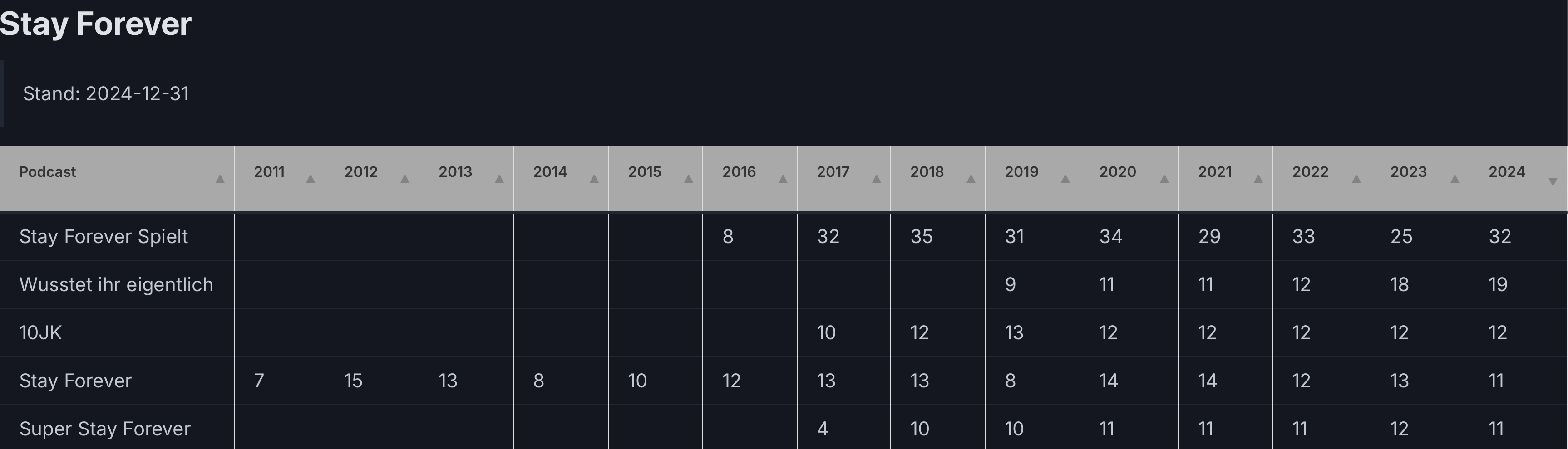Click the 2021 header to sort
Image resolution: width=1568 pixels, height=449 pixels.
[1214, 172]
